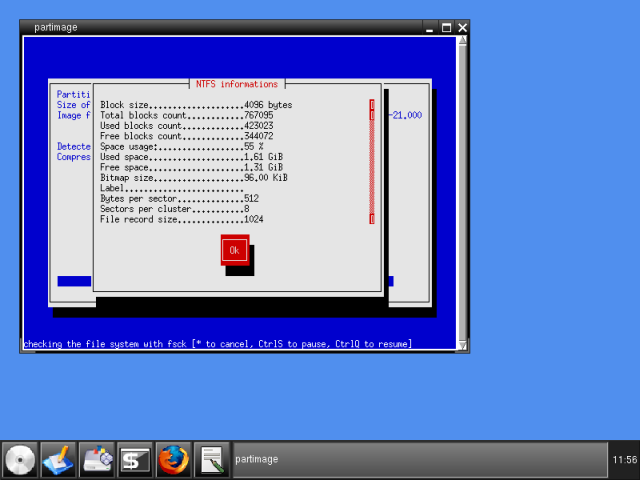The height and width of the screenshot is (480, 640).
Task: Launch the terminal icon in taskbar
Action: [135, 460]
